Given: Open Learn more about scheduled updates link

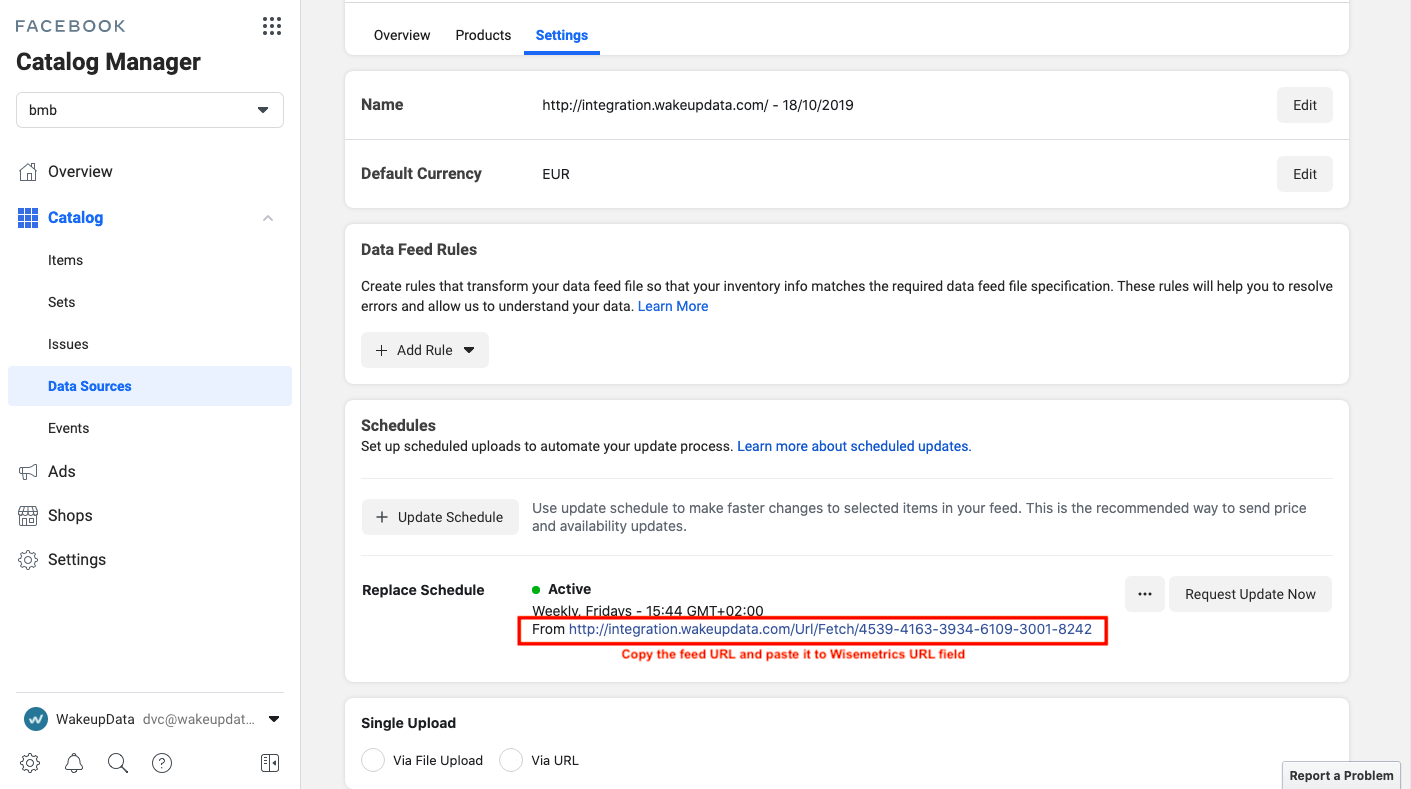Looking at the screenshot, I should (854, 446).
